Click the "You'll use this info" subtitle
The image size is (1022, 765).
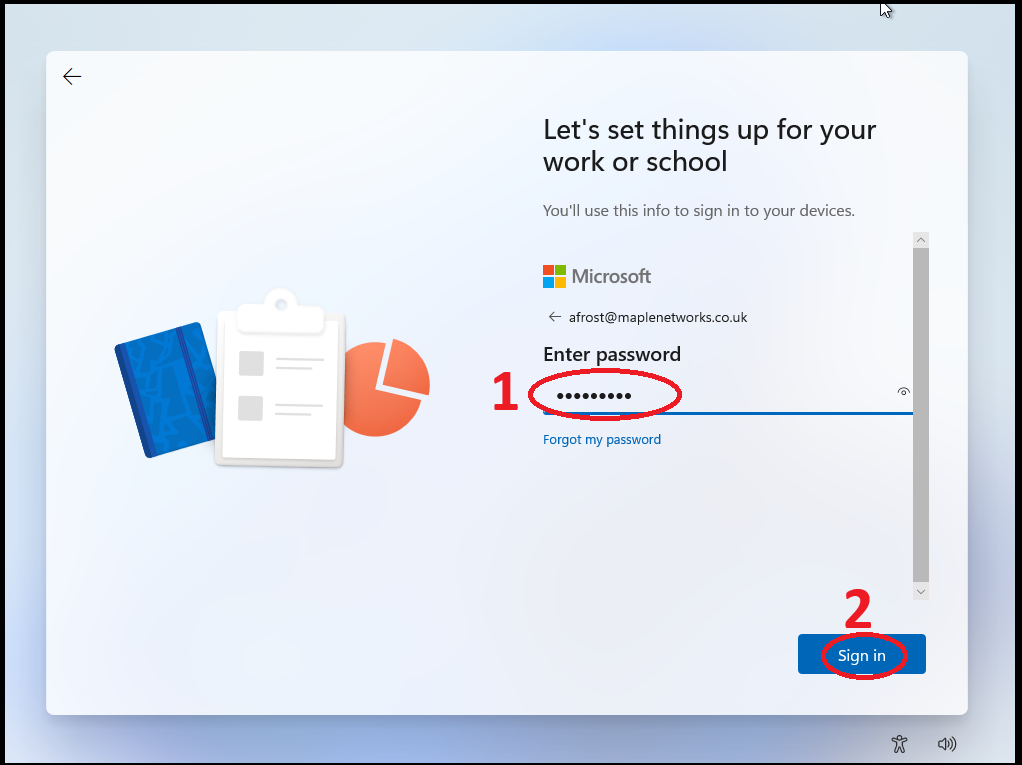click(x=698, y=211)
